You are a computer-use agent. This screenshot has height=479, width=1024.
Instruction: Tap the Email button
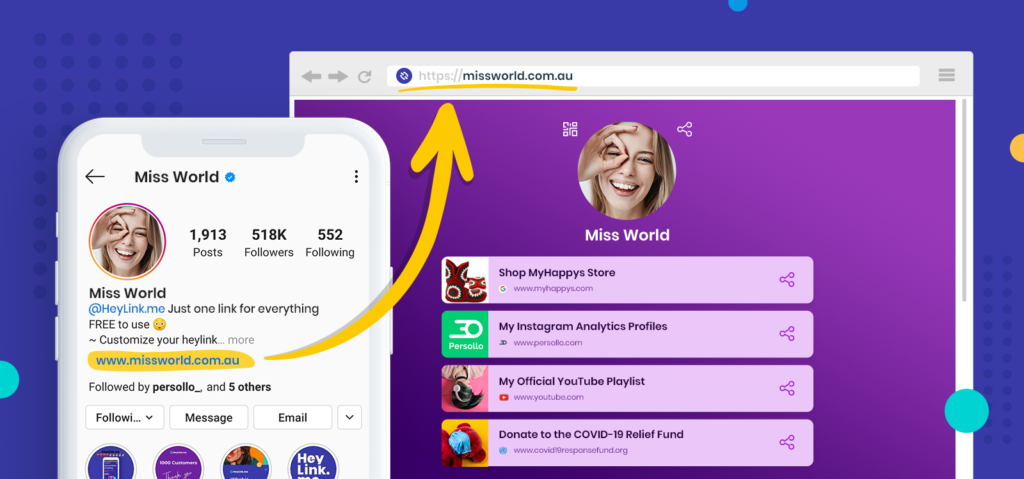(x=292, y=417)
